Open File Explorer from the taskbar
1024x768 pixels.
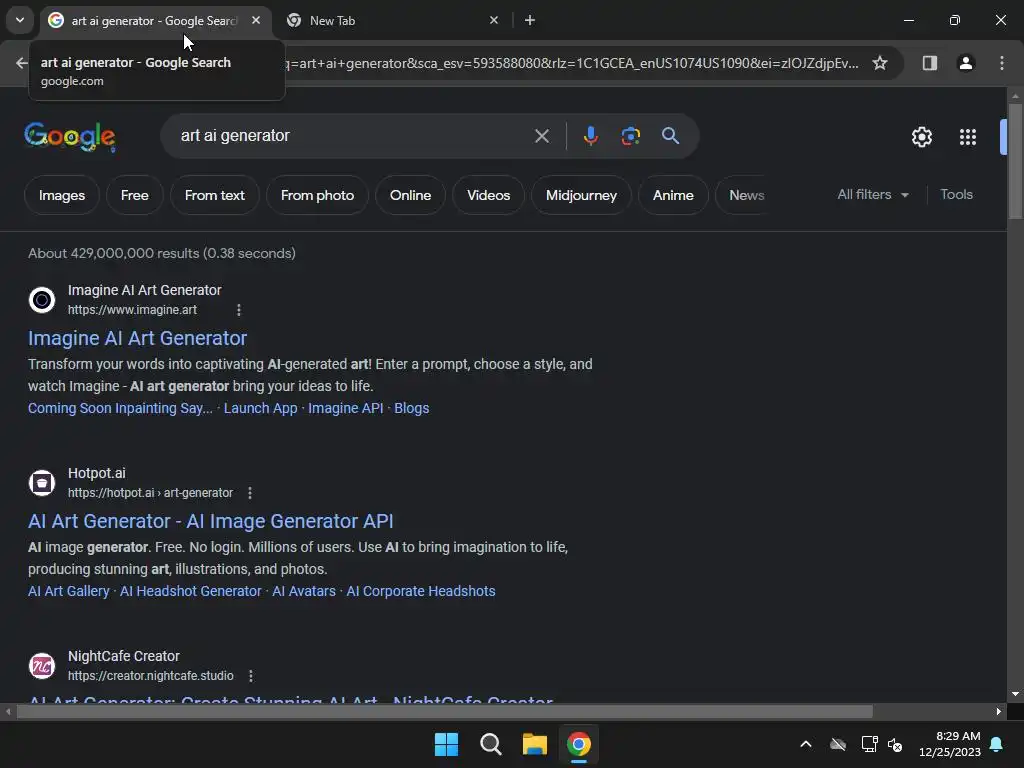pos(534,744)
